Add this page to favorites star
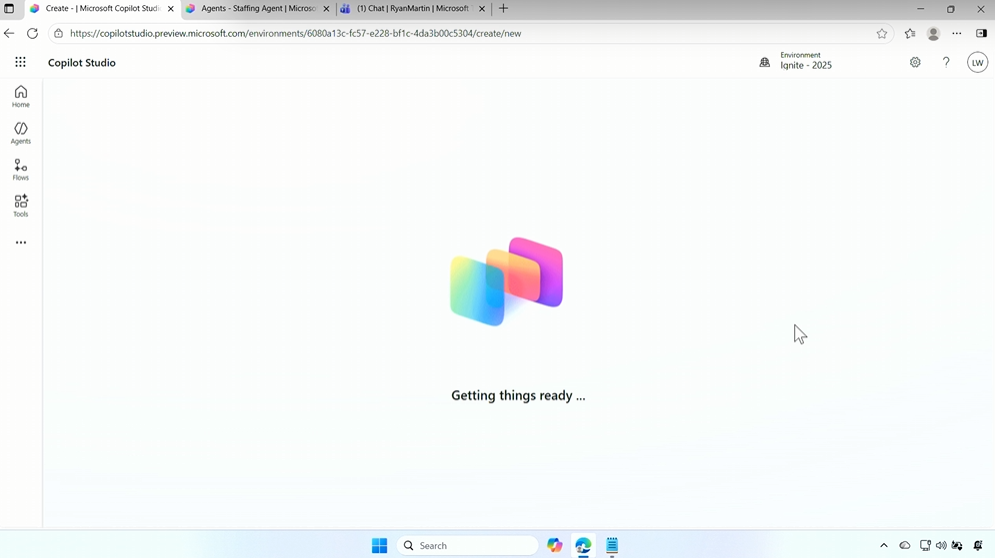Image resolution: width=995 pixels, height=558 pixels. coord(881,34)
